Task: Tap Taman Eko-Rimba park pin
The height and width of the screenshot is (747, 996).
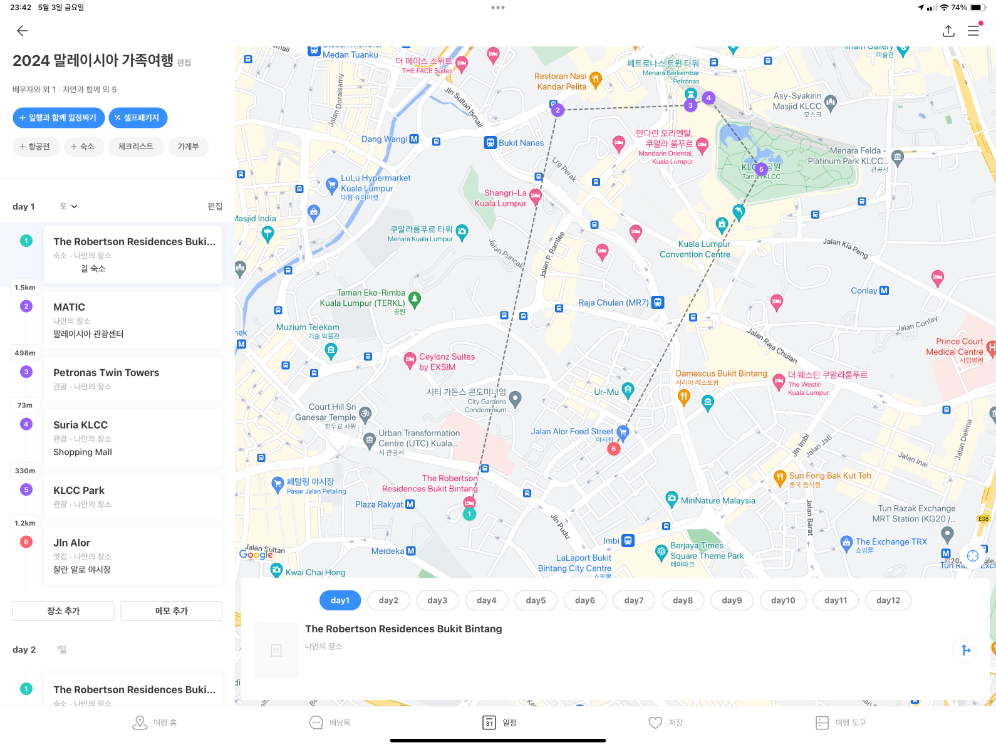Action: tap(414, 299)
